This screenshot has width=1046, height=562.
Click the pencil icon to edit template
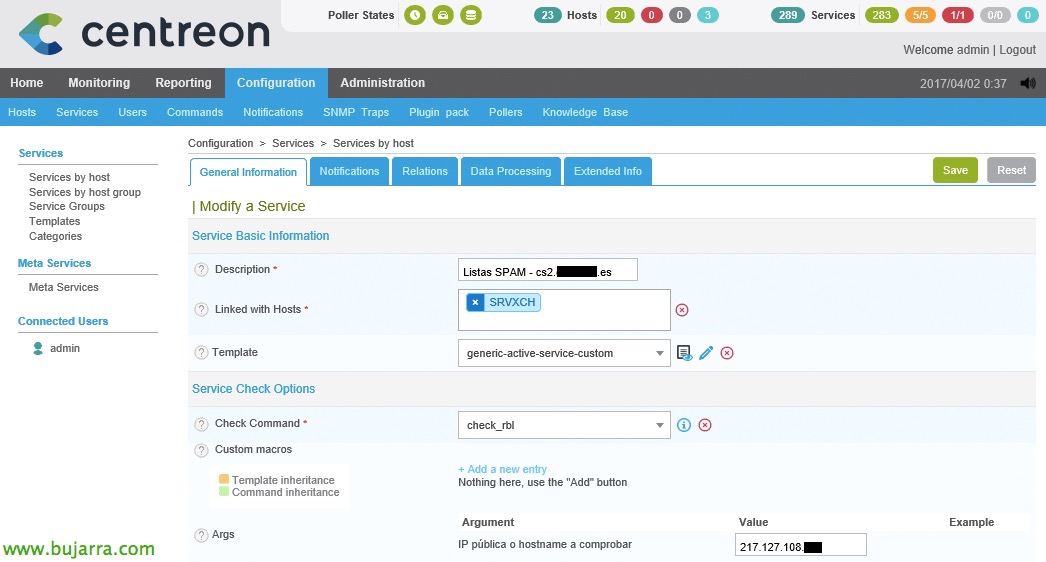point(706,353)
